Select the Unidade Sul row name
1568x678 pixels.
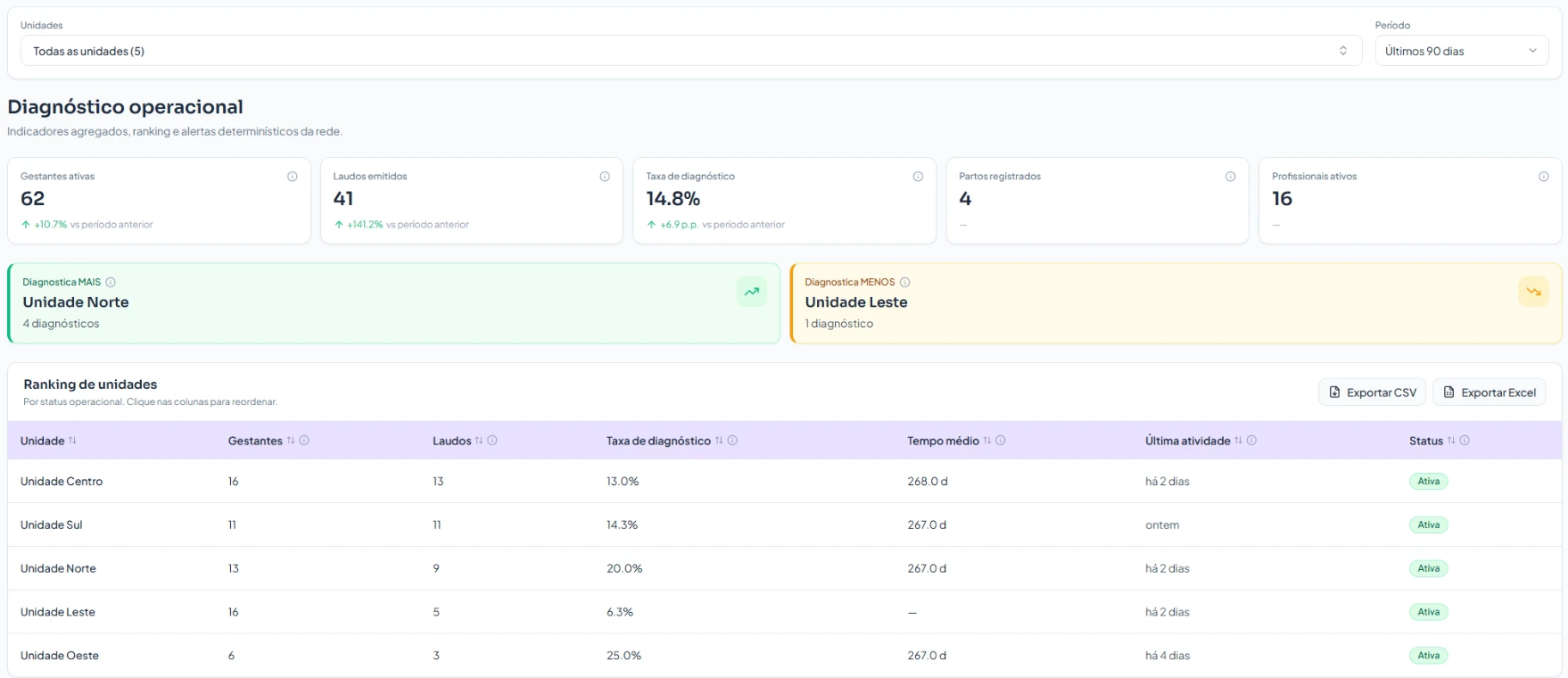coord(52,525)
